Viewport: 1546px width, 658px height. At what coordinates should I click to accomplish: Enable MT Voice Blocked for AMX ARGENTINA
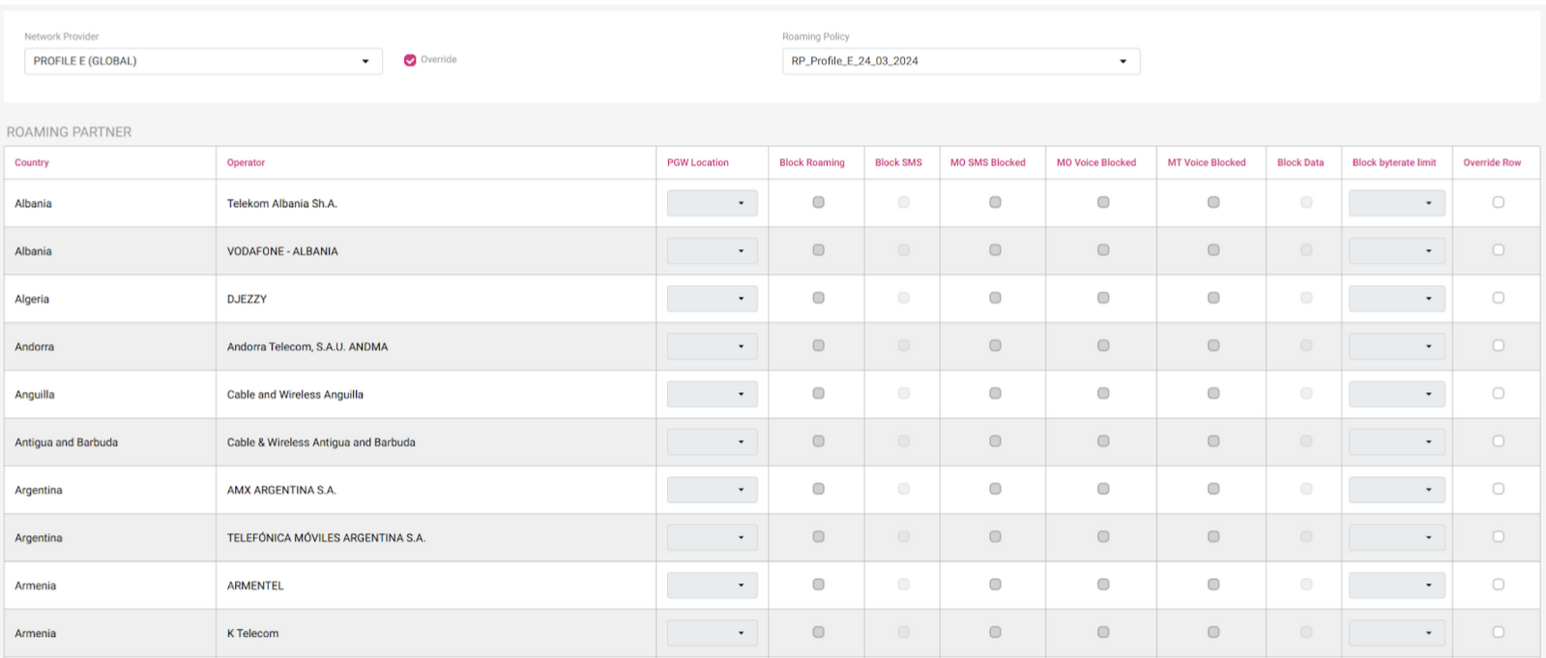click(x=1213, y=489)
